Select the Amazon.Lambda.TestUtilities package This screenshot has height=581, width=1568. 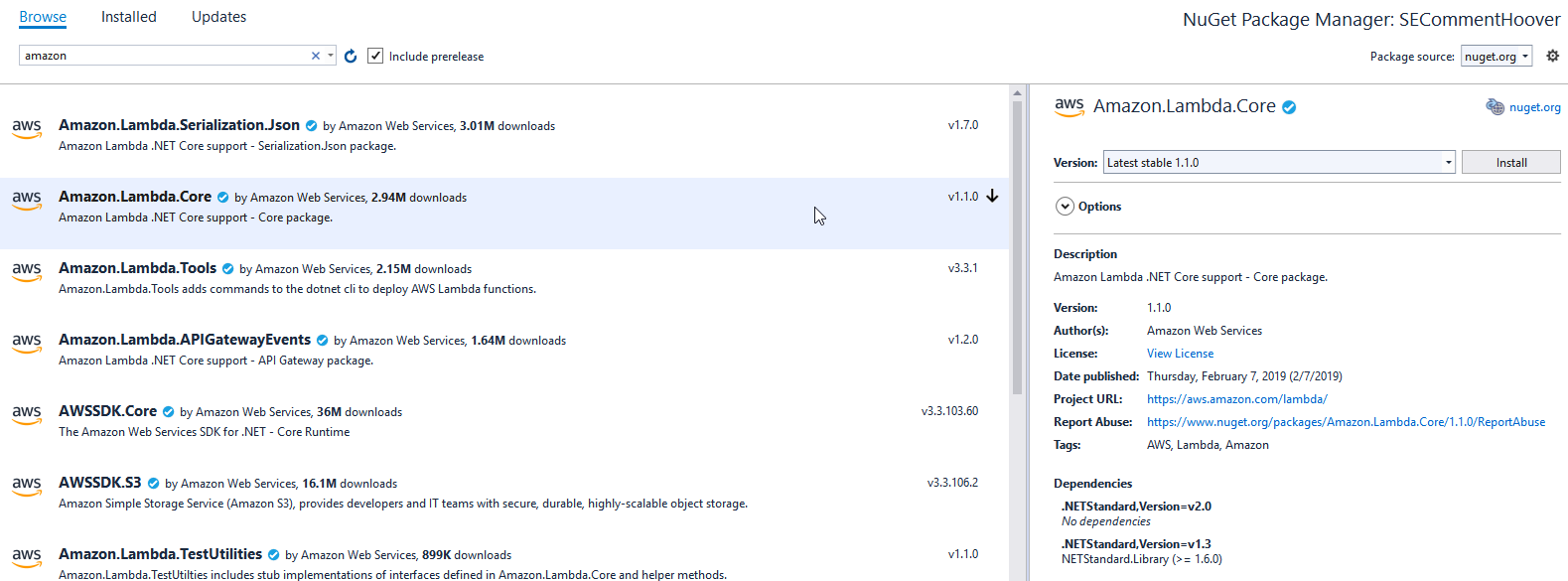tap(504, 559)
